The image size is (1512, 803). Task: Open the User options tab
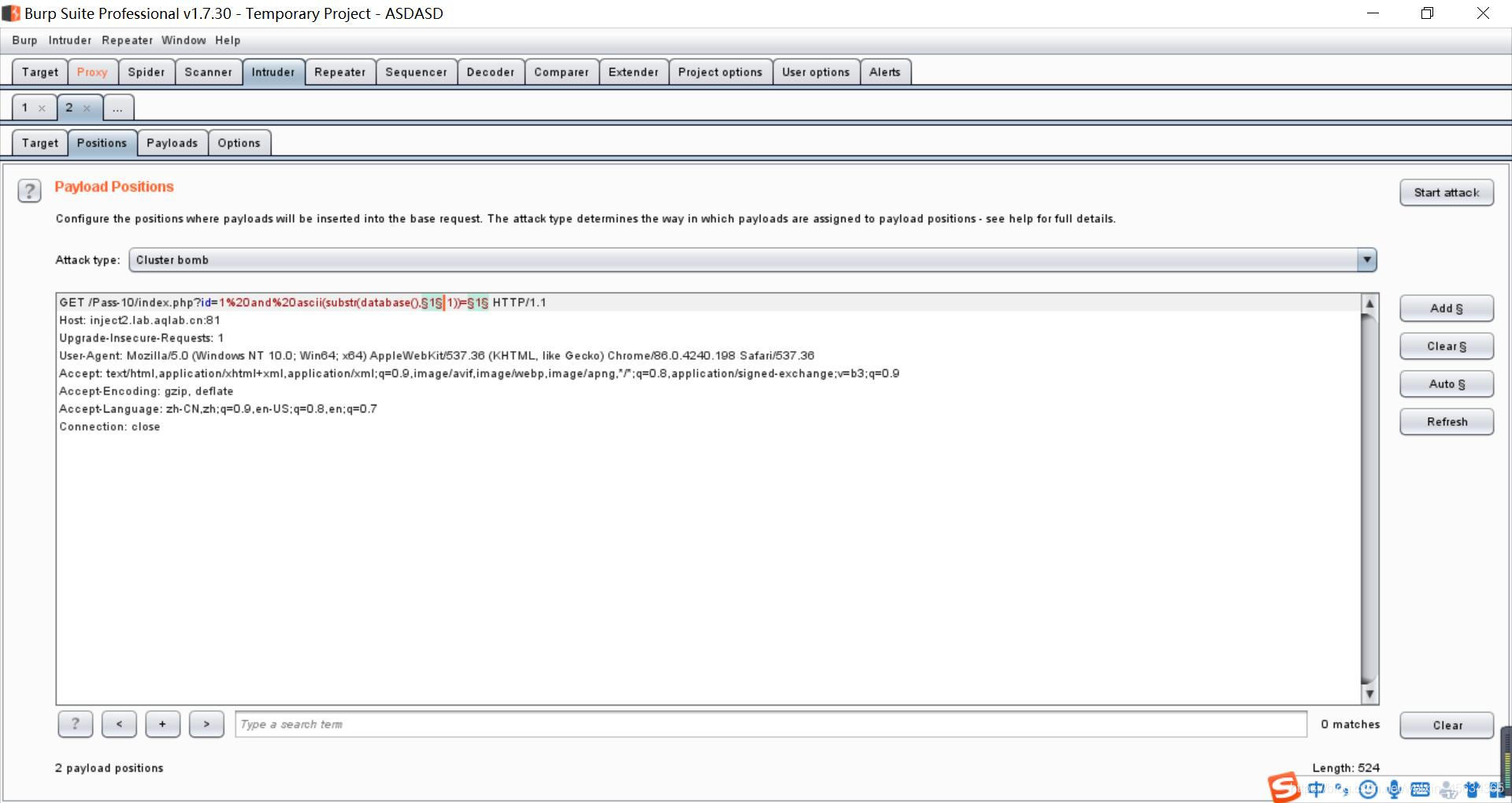[x=816, y=72]
